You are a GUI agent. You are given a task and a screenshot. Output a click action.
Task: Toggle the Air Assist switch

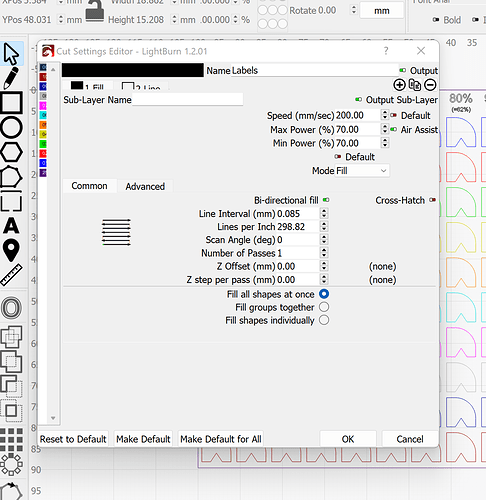(394, 129)
